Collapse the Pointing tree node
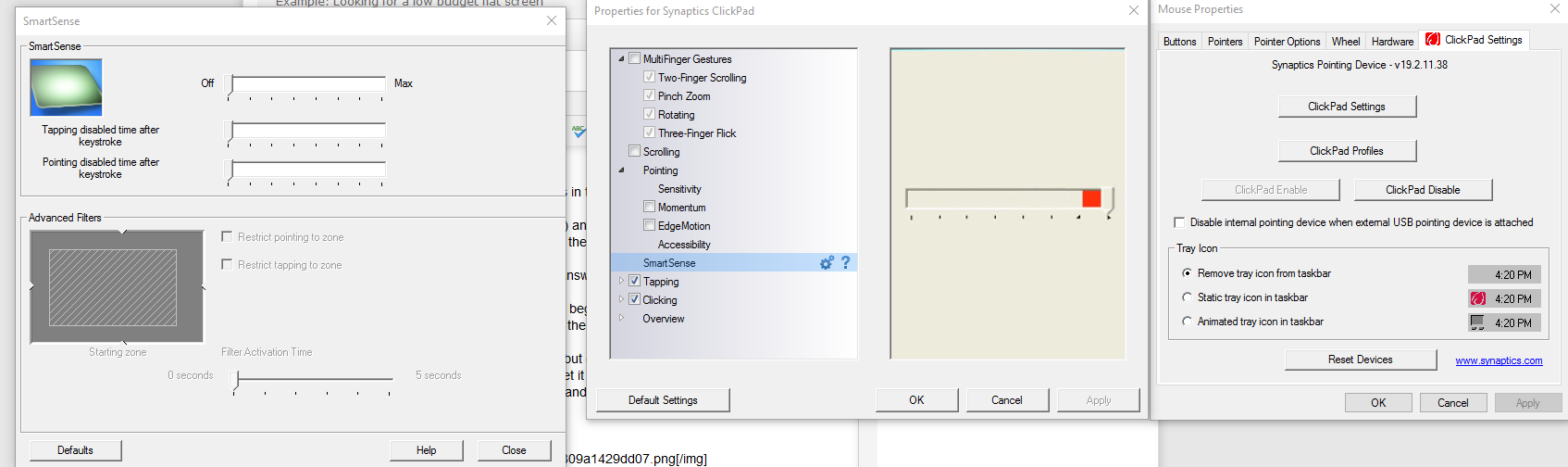1568x467 pixels. [x=621, y=170]
